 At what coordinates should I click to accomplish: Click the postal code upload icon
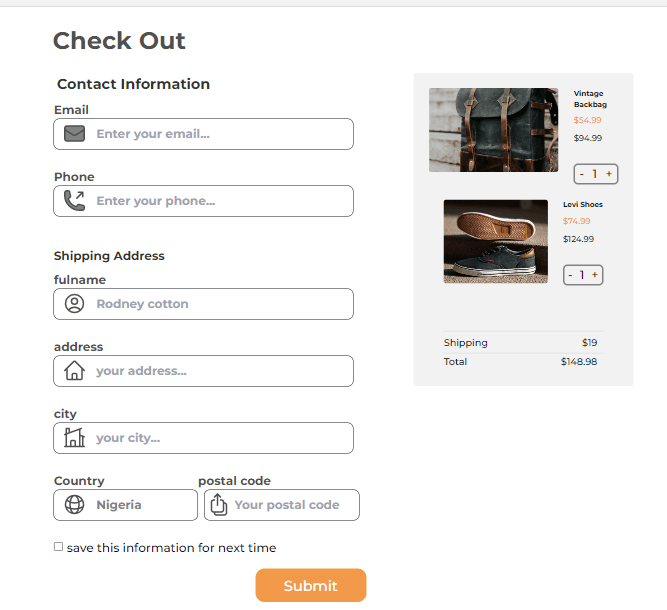point(219,505)
